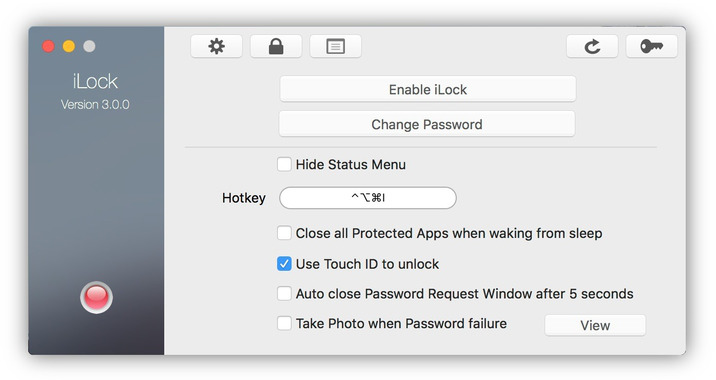Image resolution: width=716 pixels, height=380 pixels.
Task: Click the red status indicator orb
Action: click(x=96, y=297)
